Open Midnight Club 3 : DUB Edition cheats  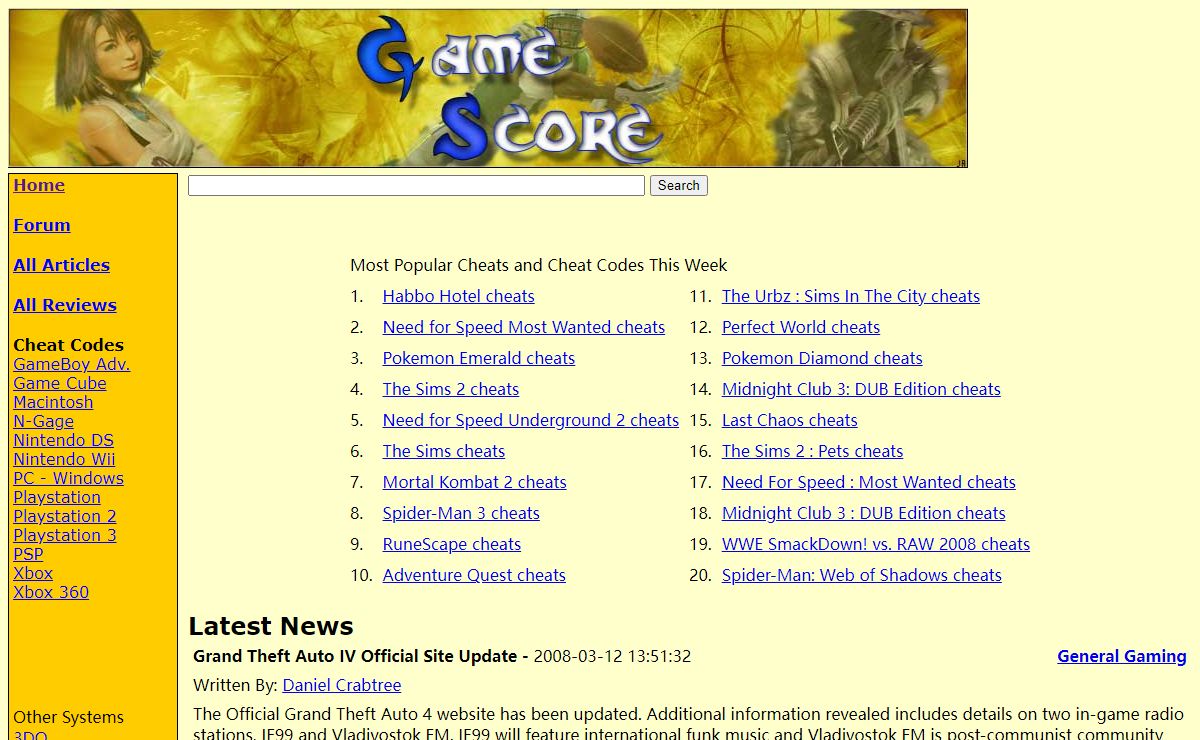(x=864, y=513)
